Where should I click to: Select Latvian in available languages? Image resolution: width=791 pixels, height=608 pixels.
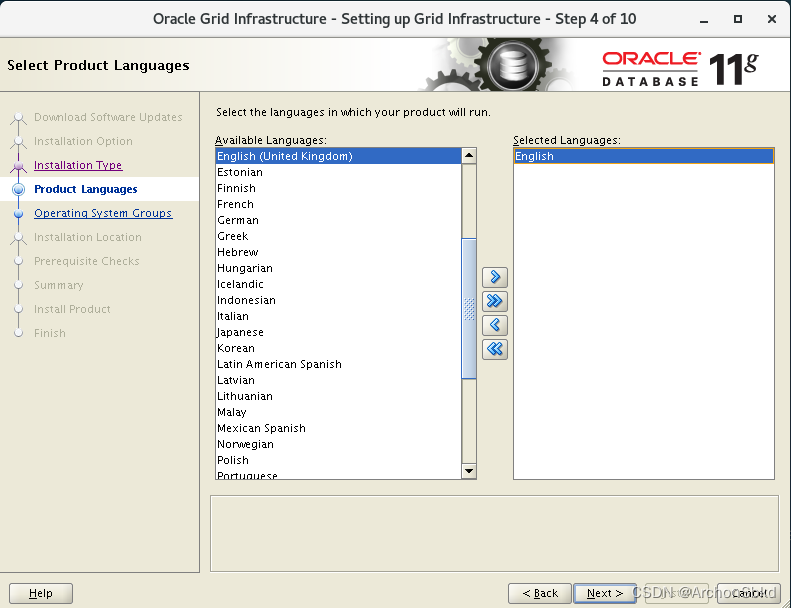point(338,380)
